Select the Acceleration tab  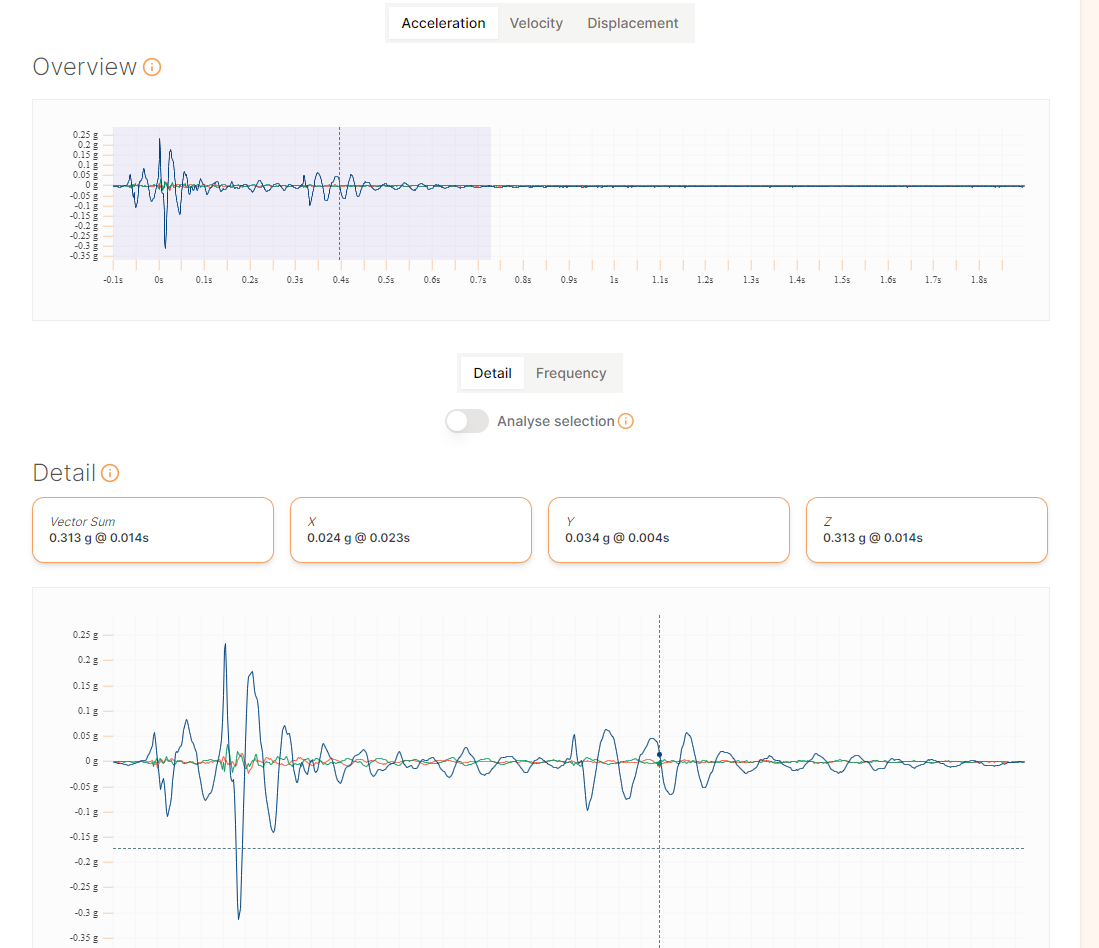[x=443, y=23]
